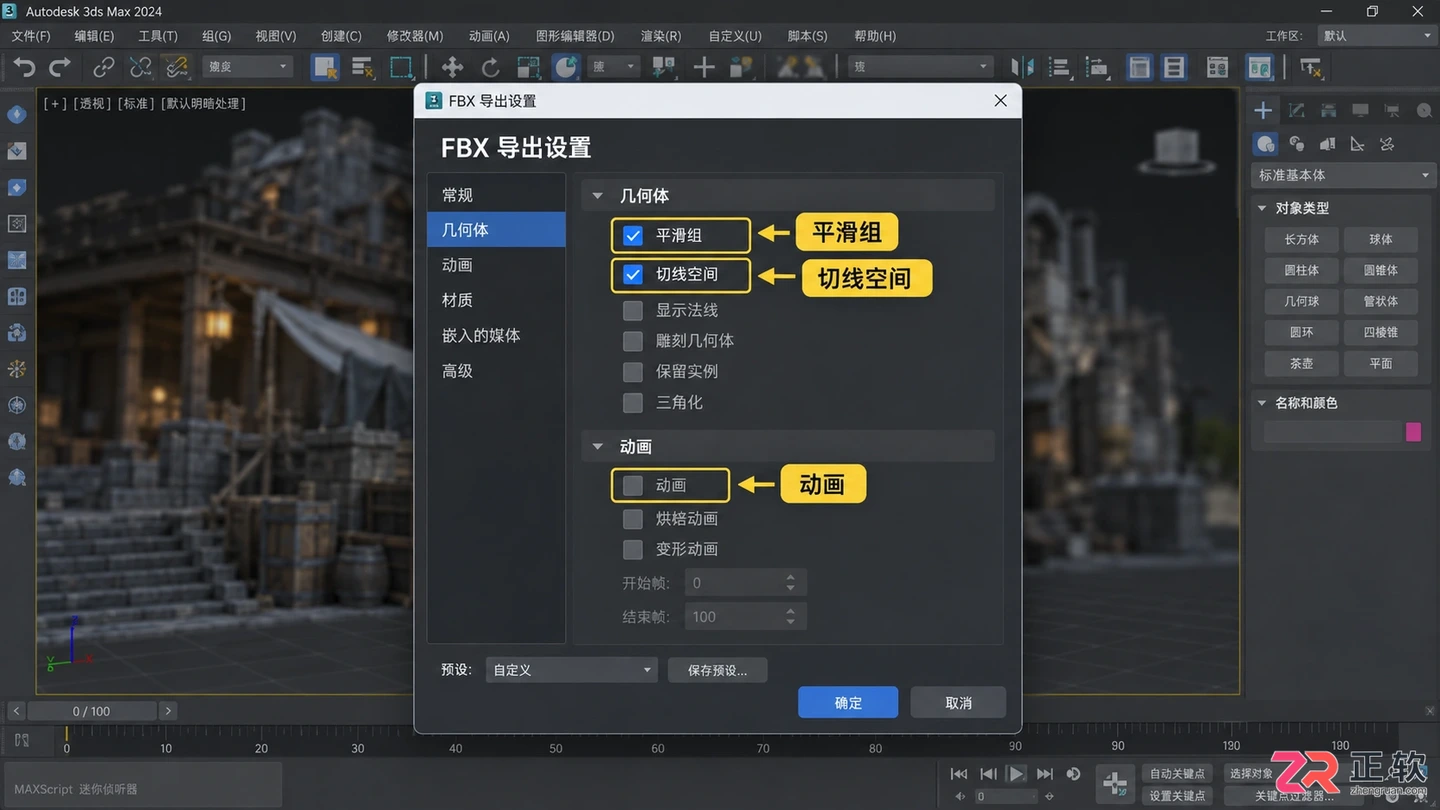This screenshot has width=1440, height=810.
Task: Uncheck the 平滑组 checkbox
Action: point(633,236)
